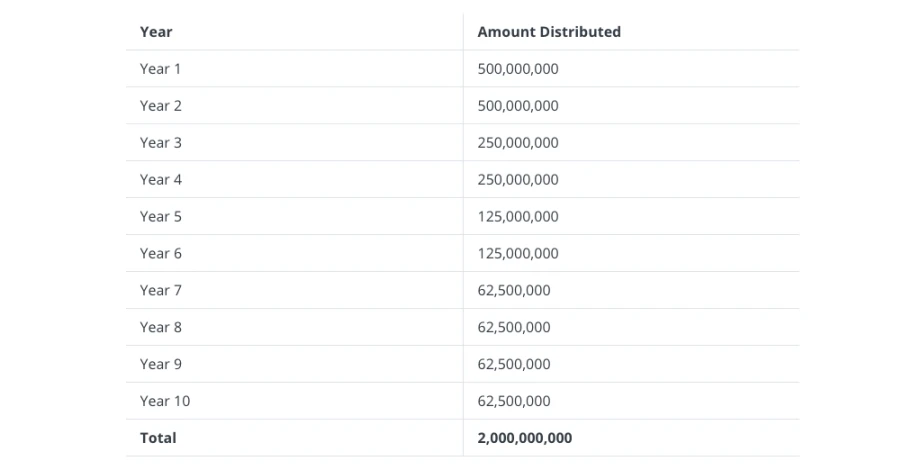This screenshot has height=470, width=921.
Task: Click the "Amount Distributed" column header
Action: point(549,32)
